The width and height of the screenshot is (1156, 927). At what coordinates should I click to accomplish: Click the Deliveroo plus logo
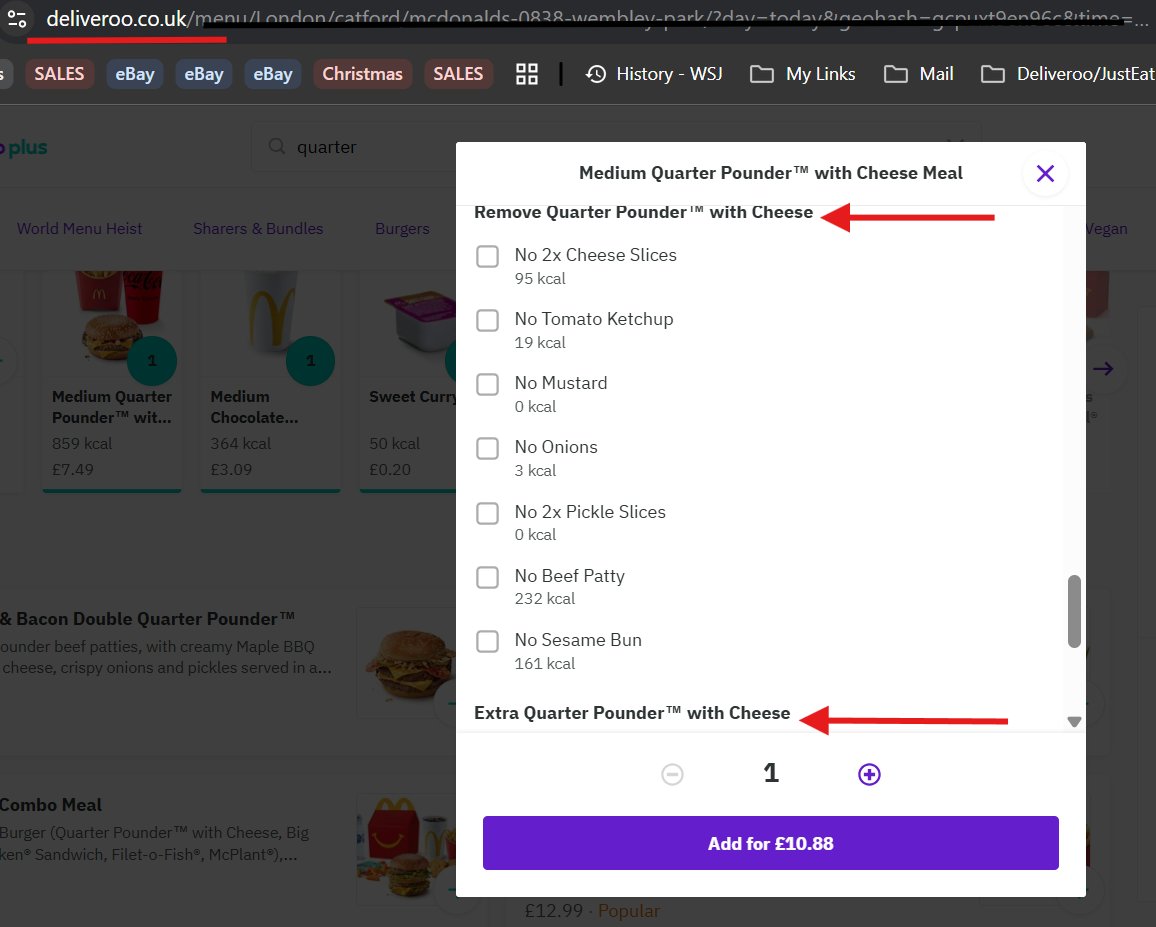24,147
